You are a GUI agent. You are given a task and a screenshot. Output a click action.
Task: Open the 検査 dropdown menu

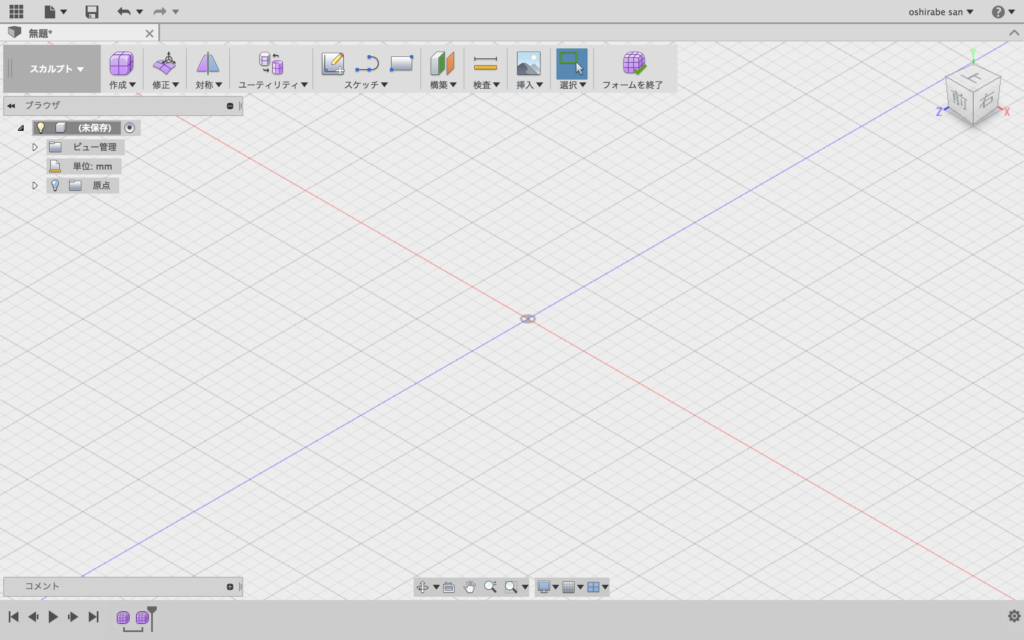pyautogui.click(x=486, y=85)
